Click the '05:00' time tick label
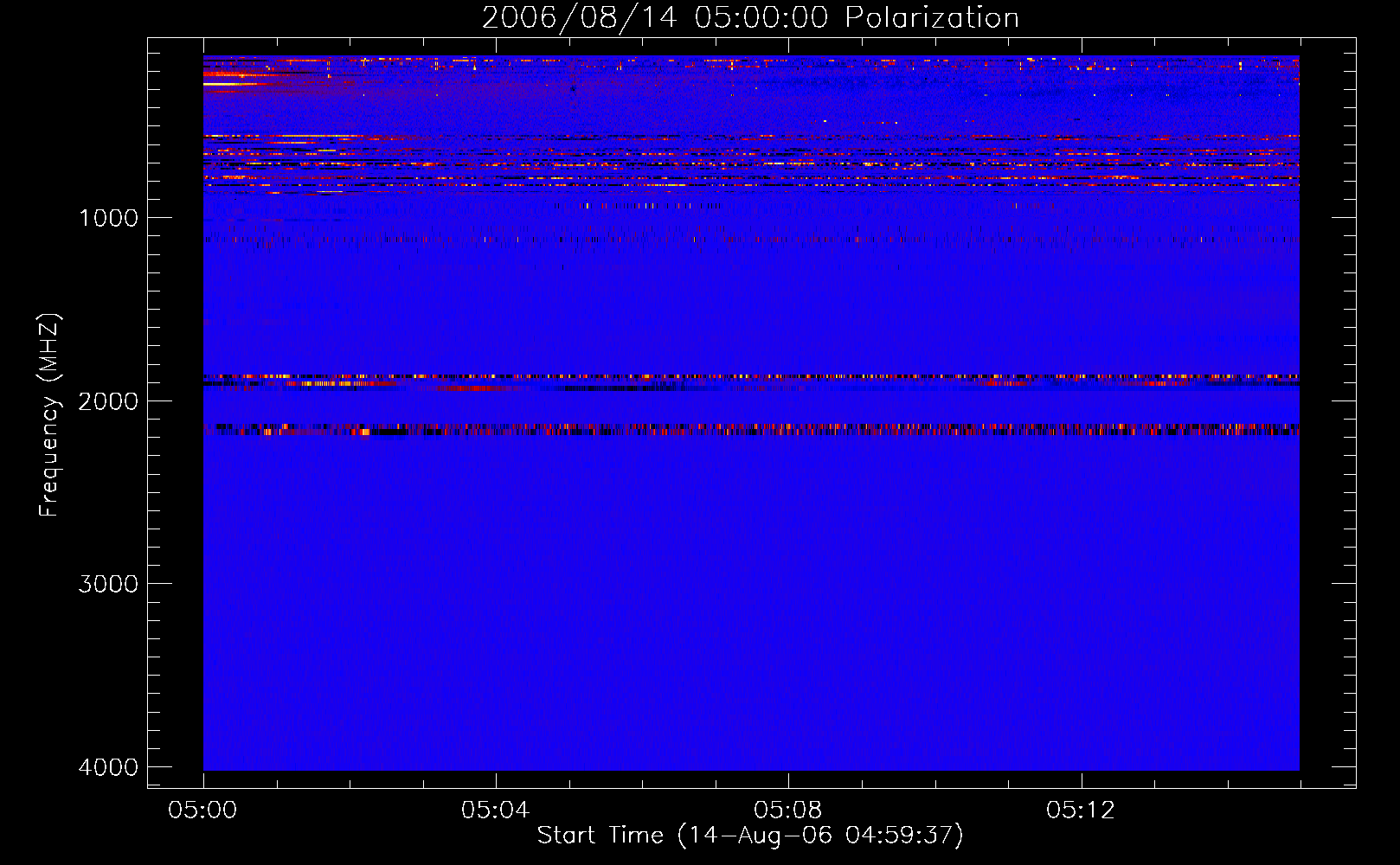Image resolution: width=1400 pixels, height=865 pixels. click(203, 811)
